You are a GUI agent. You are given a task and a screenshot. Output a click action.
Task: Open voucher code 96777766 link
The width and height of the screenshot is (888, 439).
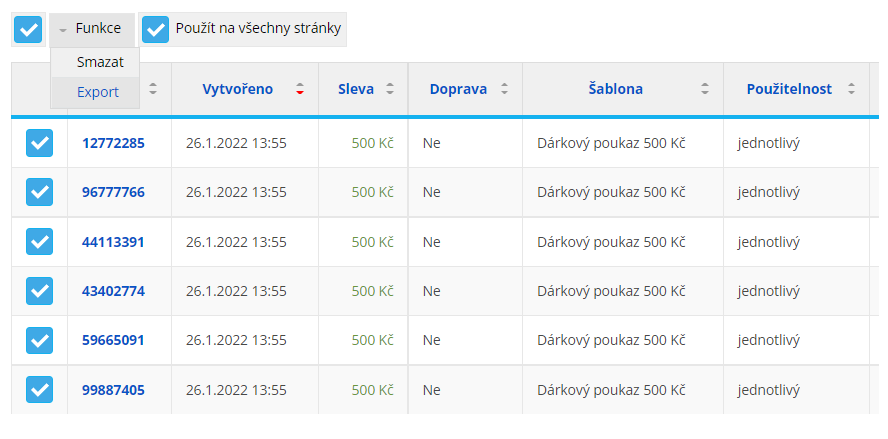pyautogui.click(x=113, y=193)
